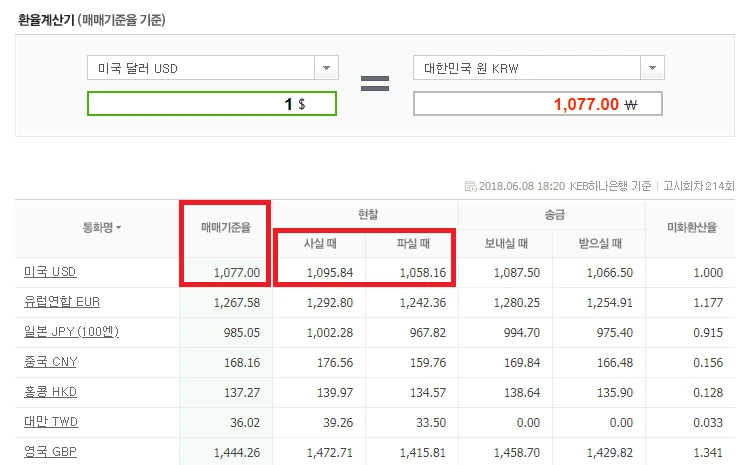747x465 pixels.
Task: Open the 영국 GBP currency link
Action: (x=50, y=452)
